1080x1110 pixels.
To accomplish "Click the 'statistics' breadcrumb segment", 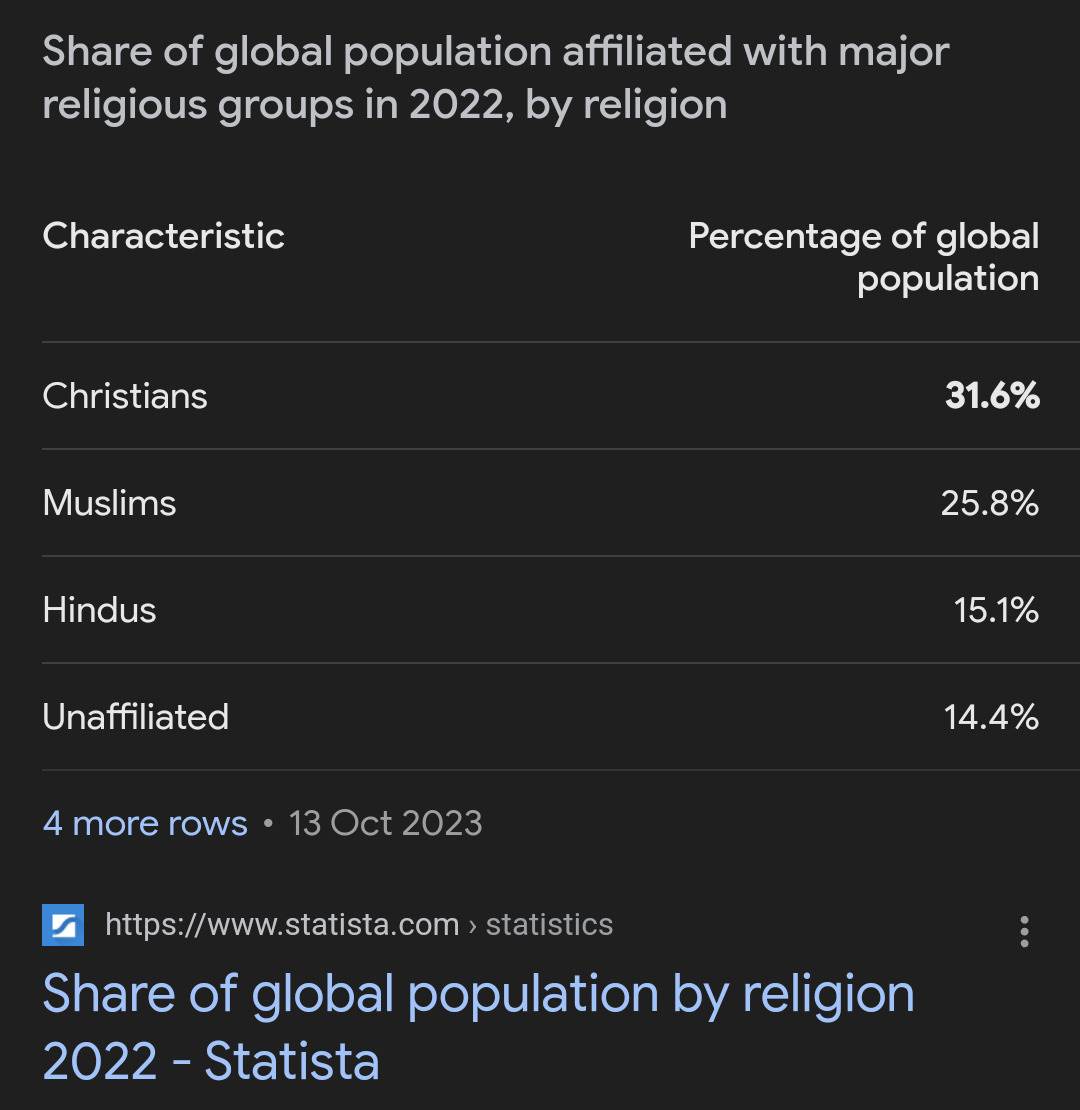I will pos(549,925).
